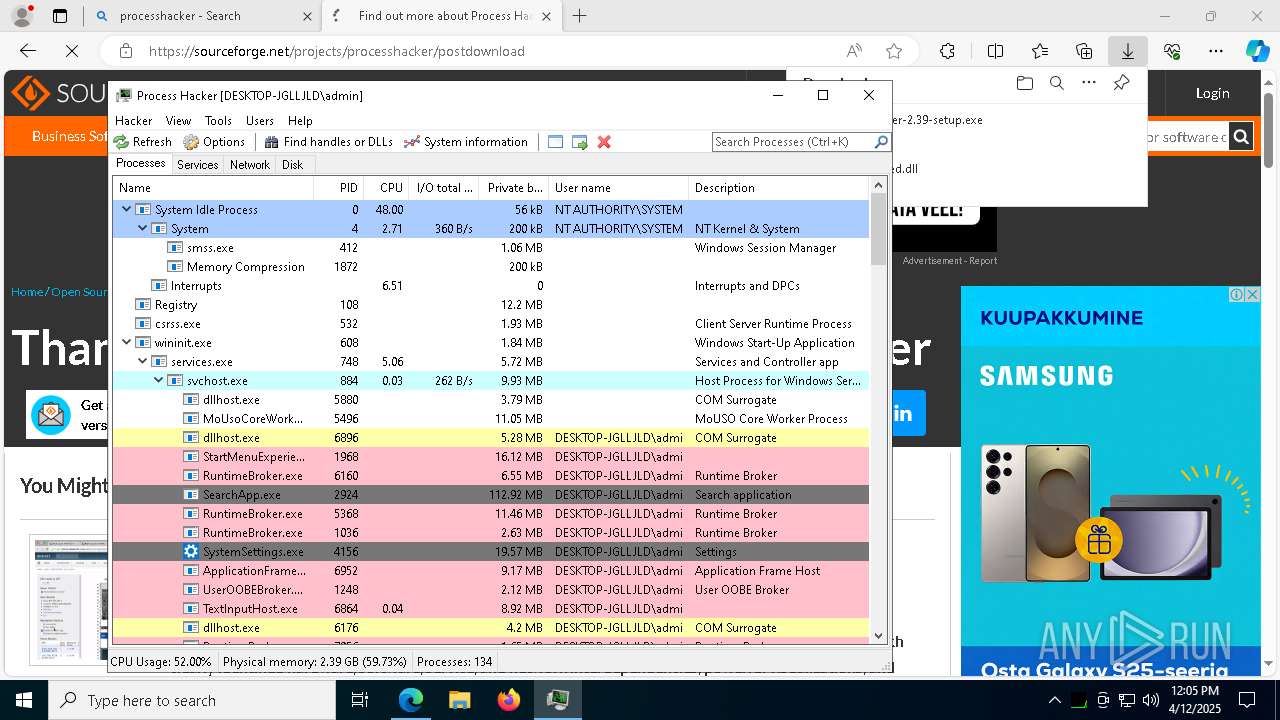Collapse the System Idle Process tree node
1280x720 pixels.
click(x=127, y=209)
